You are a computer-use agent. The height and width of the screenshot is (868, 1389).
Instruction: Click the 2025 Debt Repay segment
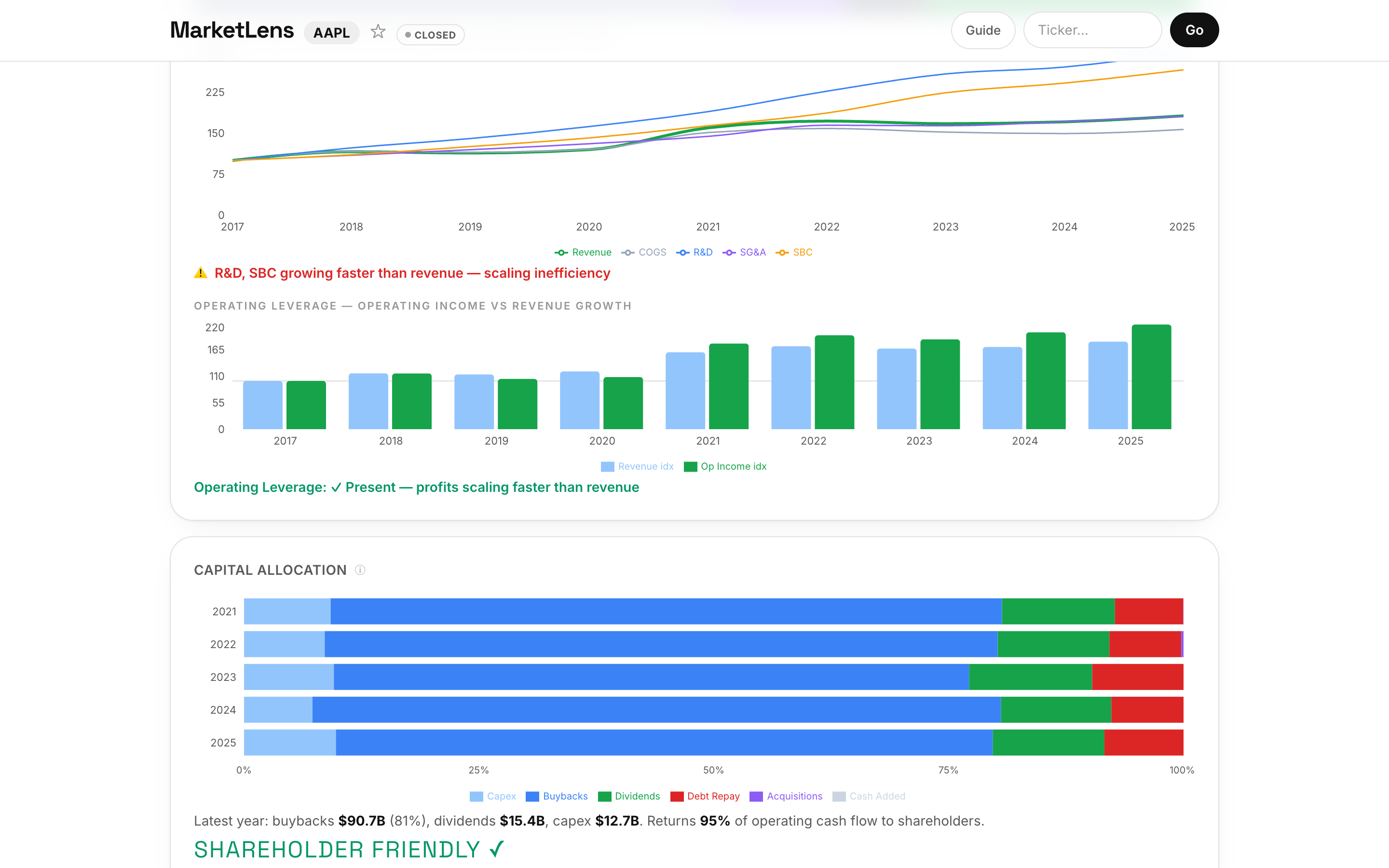(x=1144, y=742)
